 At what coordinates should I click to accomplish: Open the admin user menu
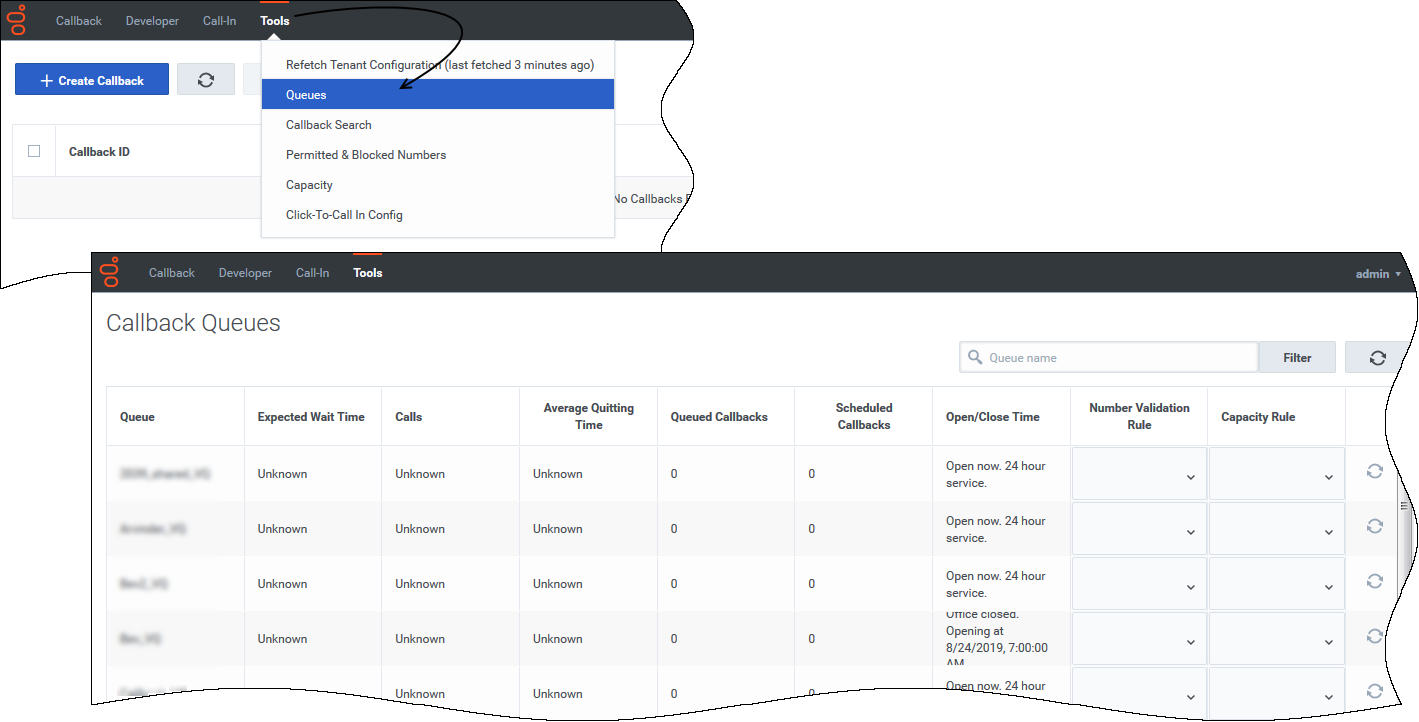pos(1377,274)
